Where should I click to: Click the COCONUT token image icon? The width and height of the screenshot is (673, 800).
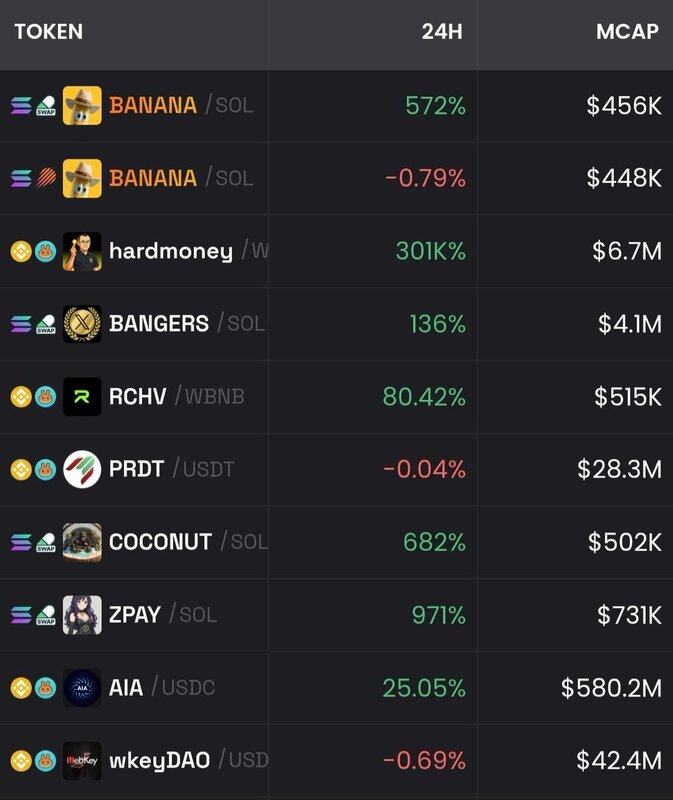point(82,542)
